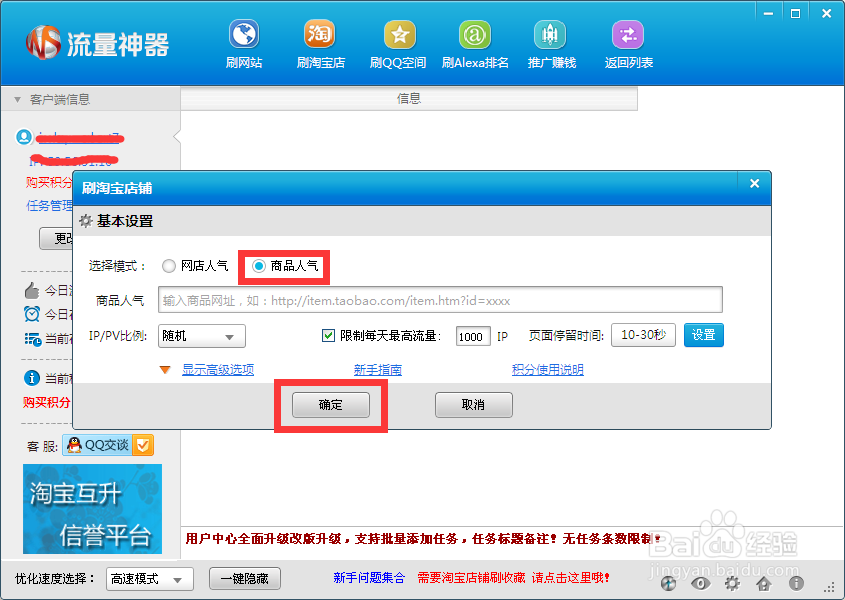The height and width of the screenshot is (600, 845).
Task: Open the 淘宝互升信誉平台 banner
Action: click(x=92, y=509)
